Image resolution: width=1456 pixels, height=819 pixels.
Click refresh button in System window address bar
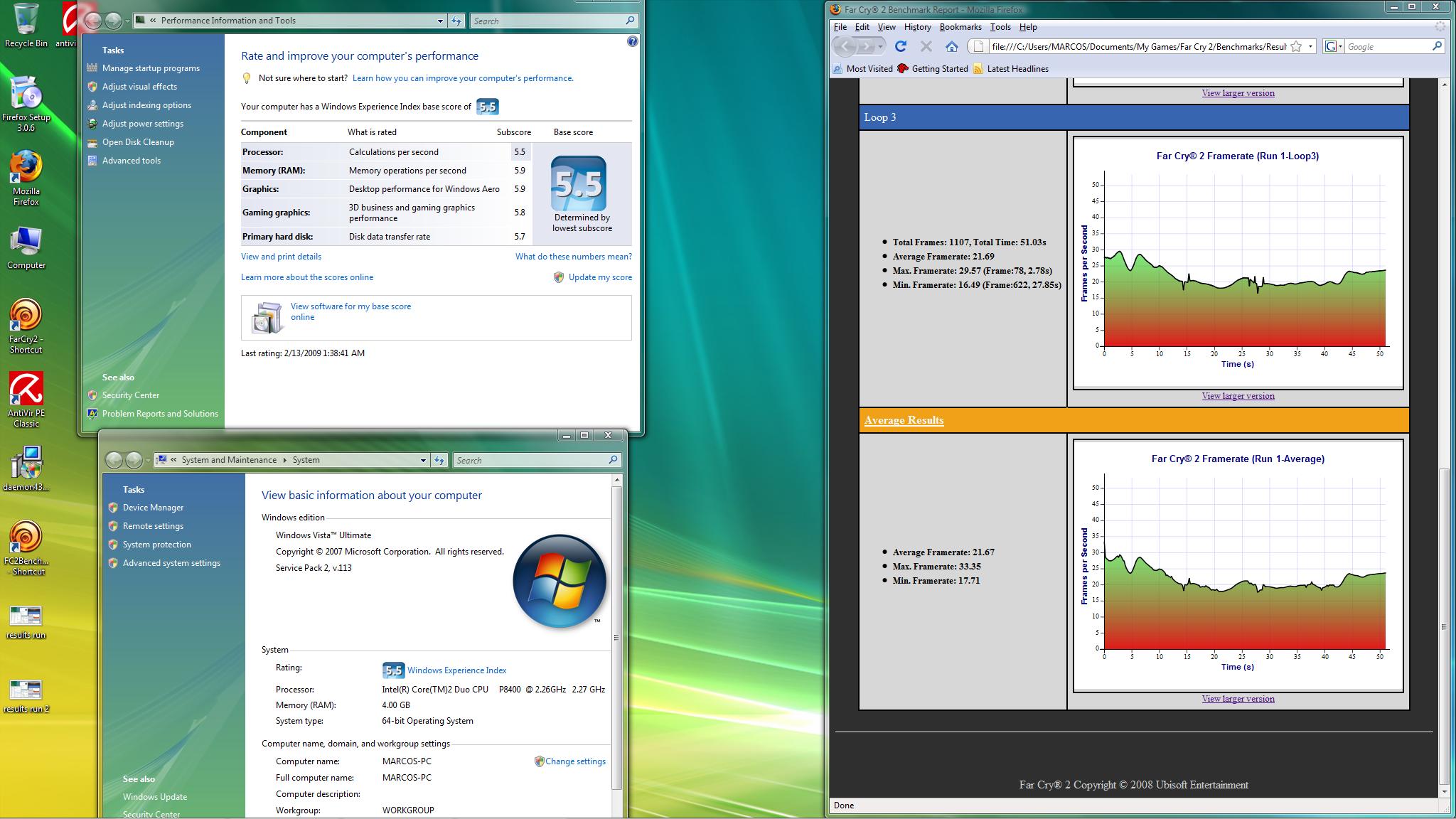tap(439, 460)
